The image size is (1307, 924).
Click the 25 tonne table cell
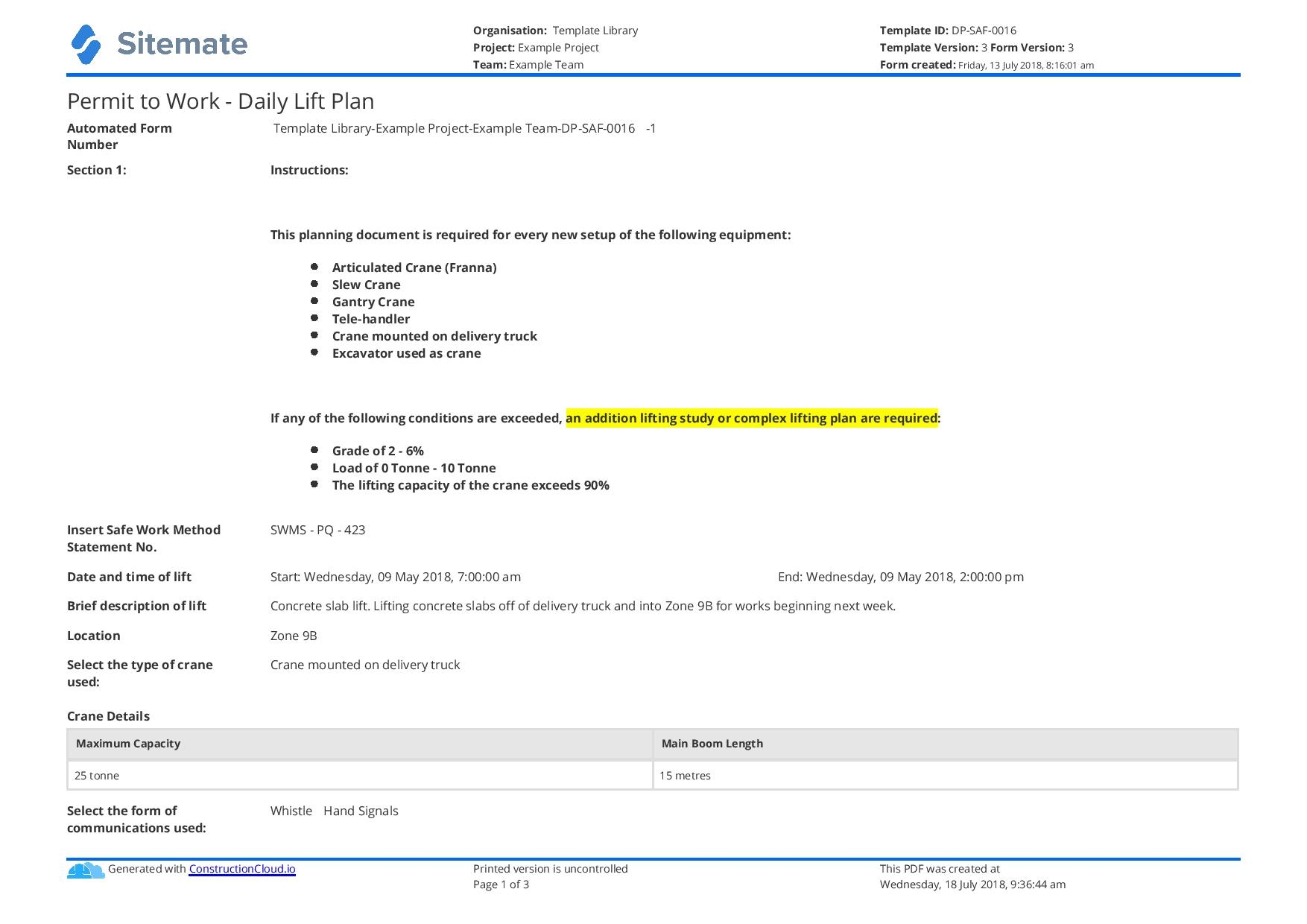click(x=97, y=776)
